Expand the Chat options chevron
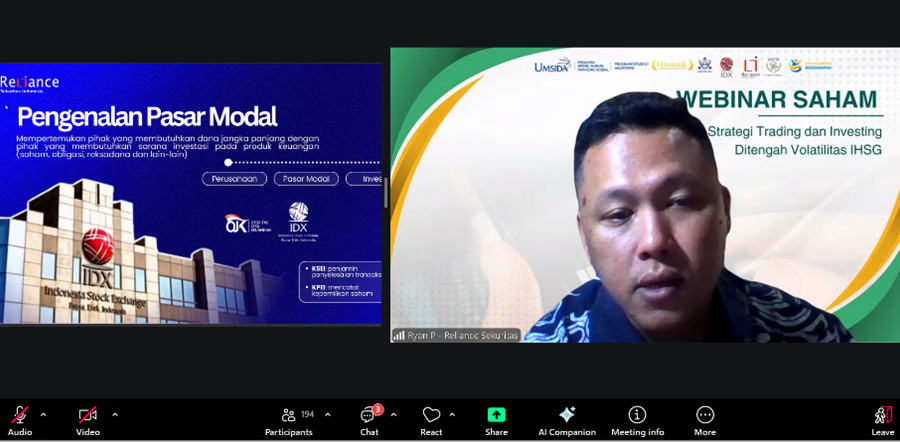 (393, 414)
